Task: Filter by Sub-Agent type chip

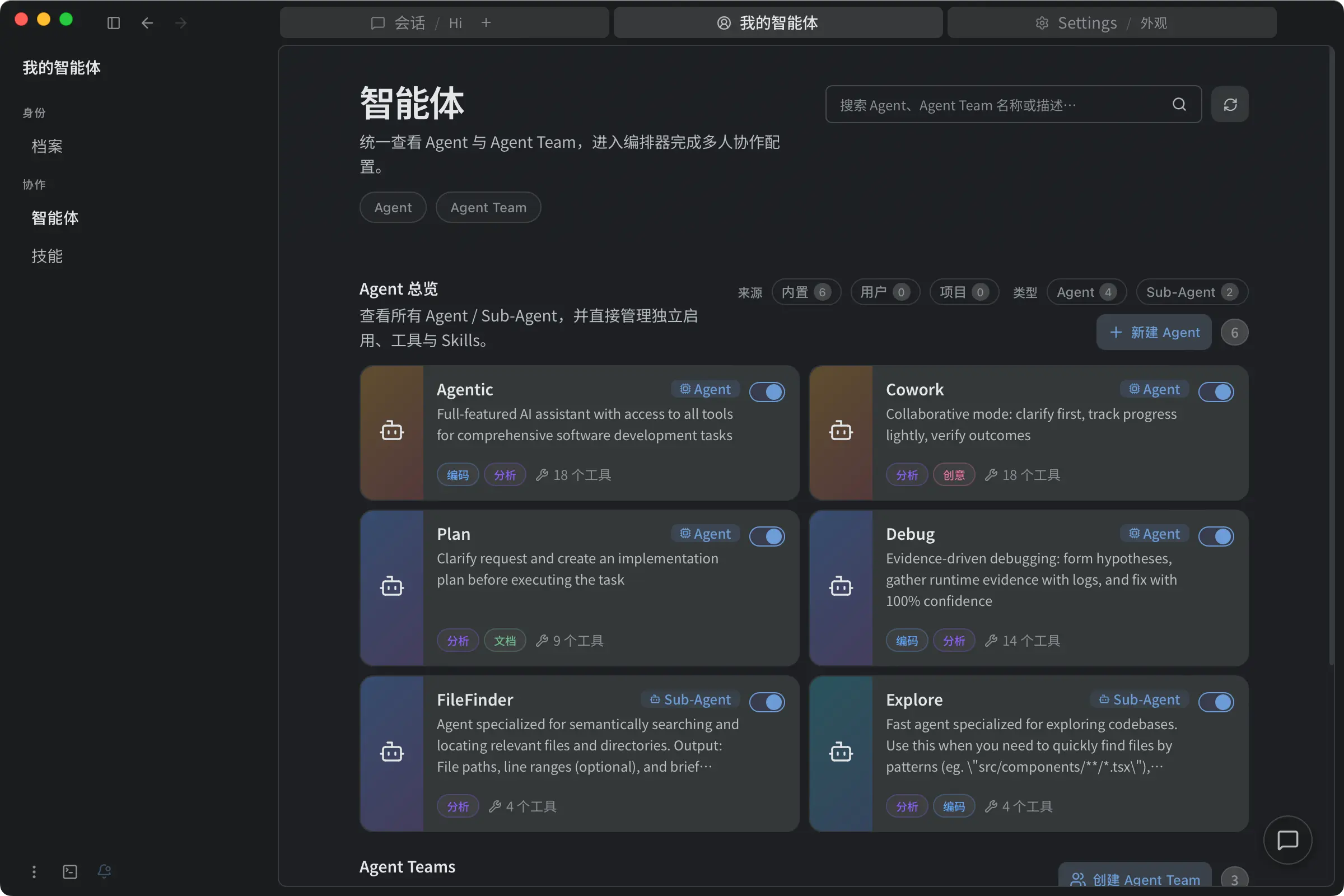Action: [1192, 292]
